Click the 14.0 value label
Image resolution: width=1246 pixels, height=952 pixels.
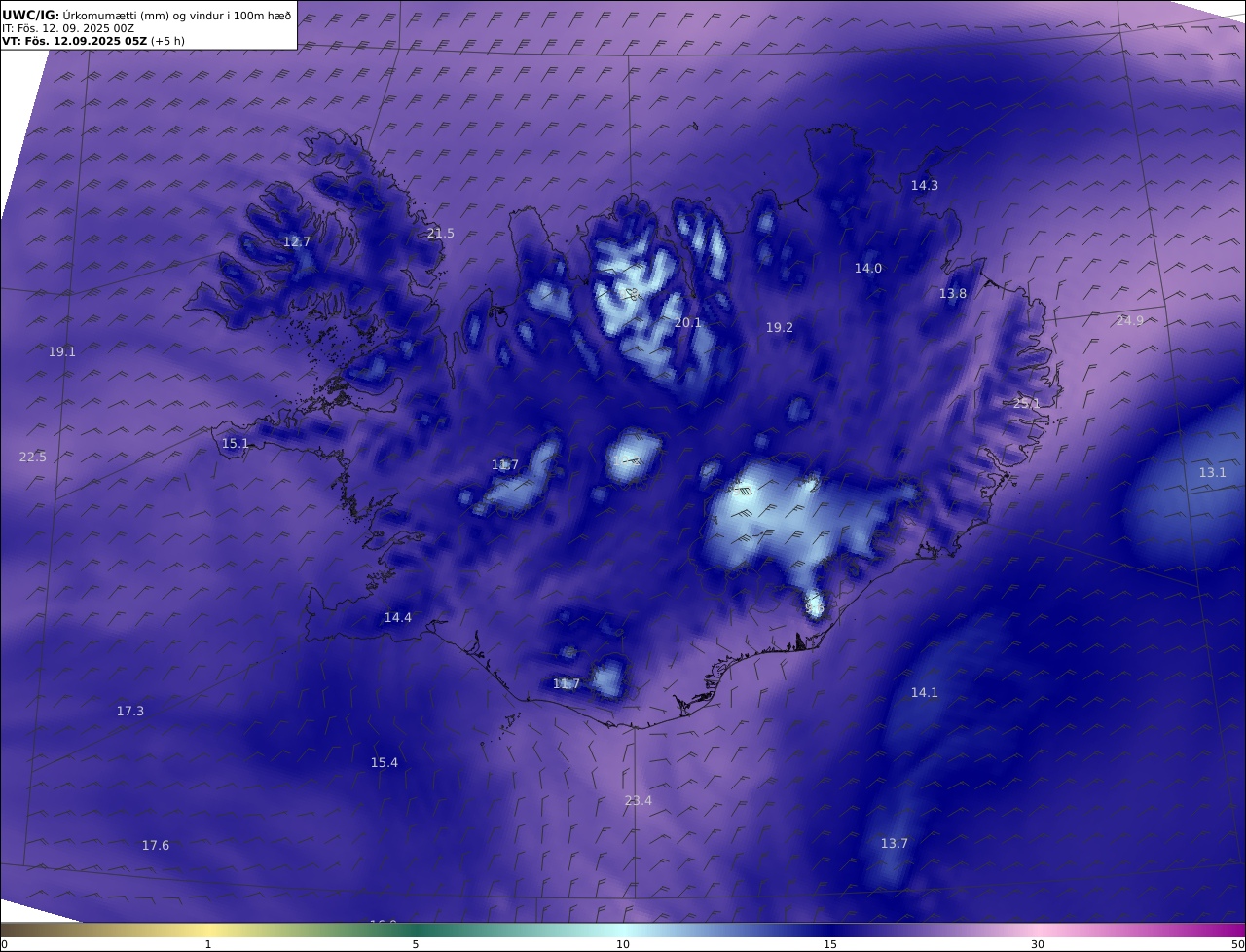pyautogui.click(x=868, y=268)
